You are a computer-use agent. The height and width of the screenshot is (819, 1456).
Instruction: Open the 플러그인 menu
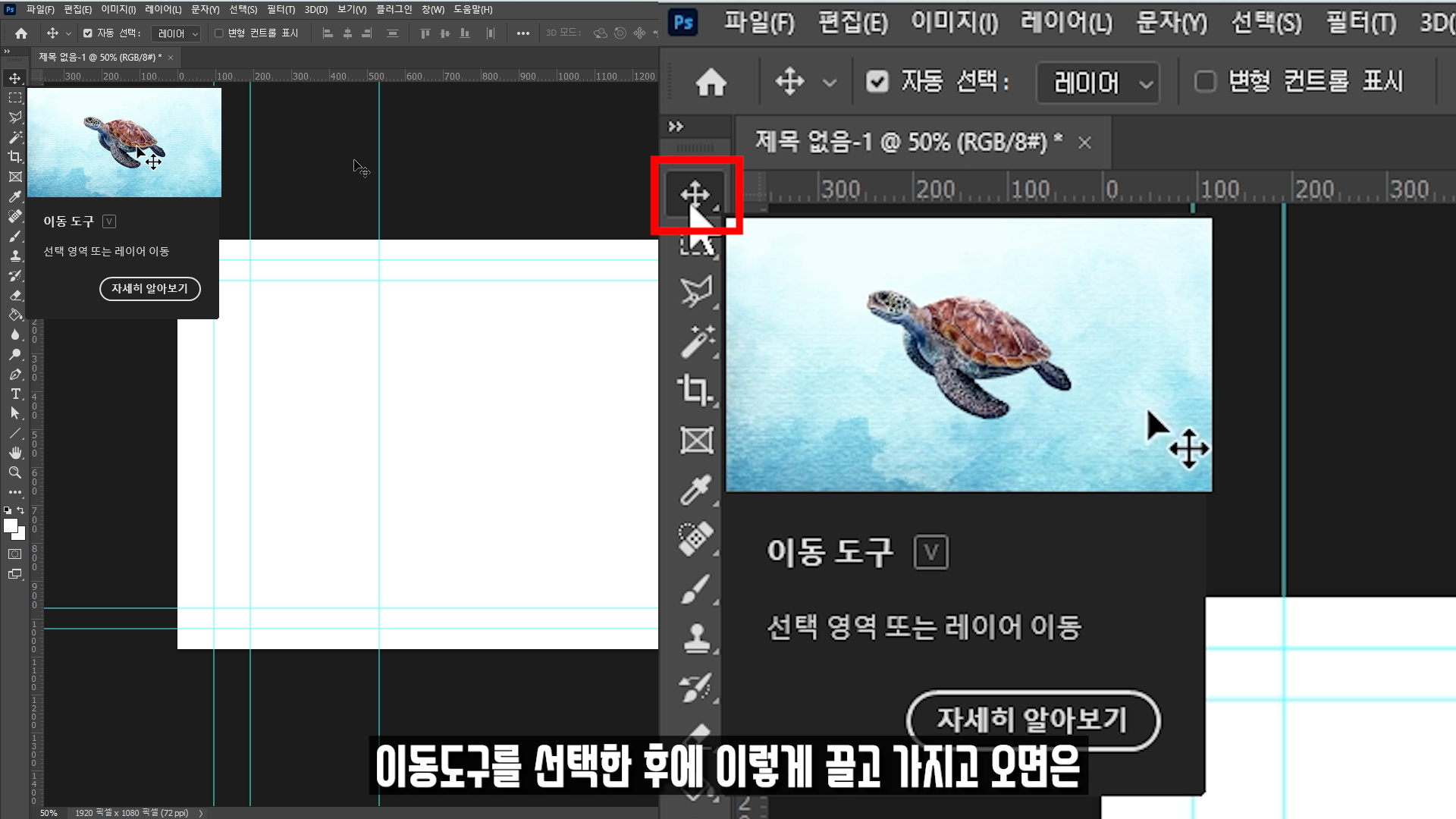point(394,10)
